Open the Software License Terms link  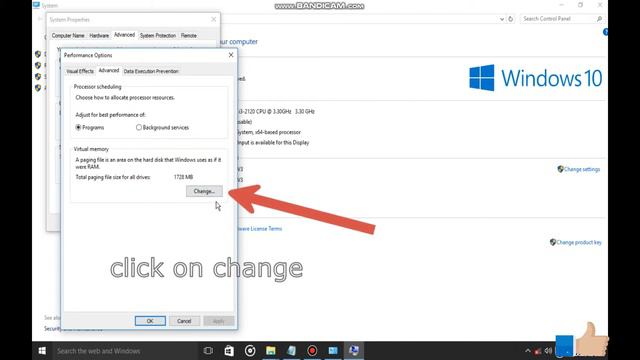tap(260, 229)
